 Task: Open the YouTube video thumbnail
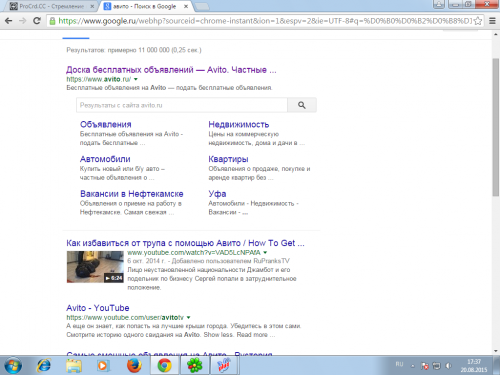click(x=95, y=267)
